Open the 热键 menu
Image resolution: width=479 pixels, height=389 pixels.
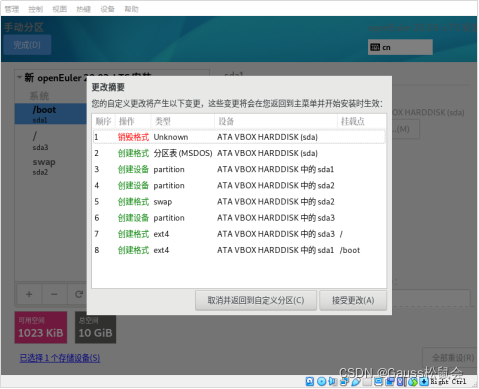[84, 9]
